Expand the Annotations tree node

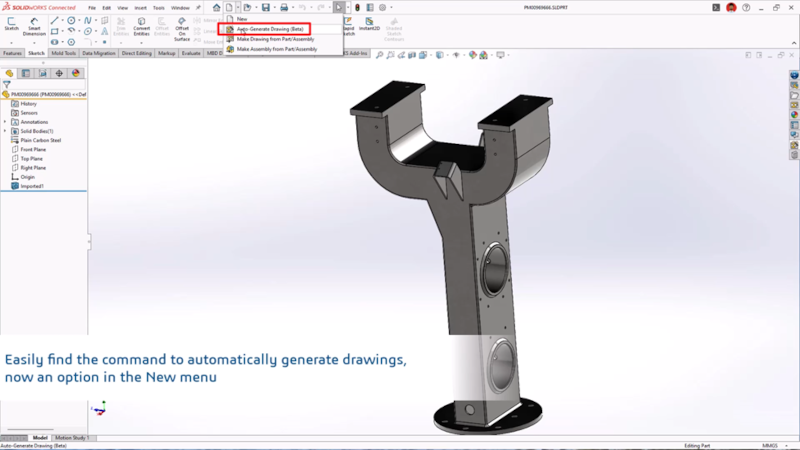[5, 122]
